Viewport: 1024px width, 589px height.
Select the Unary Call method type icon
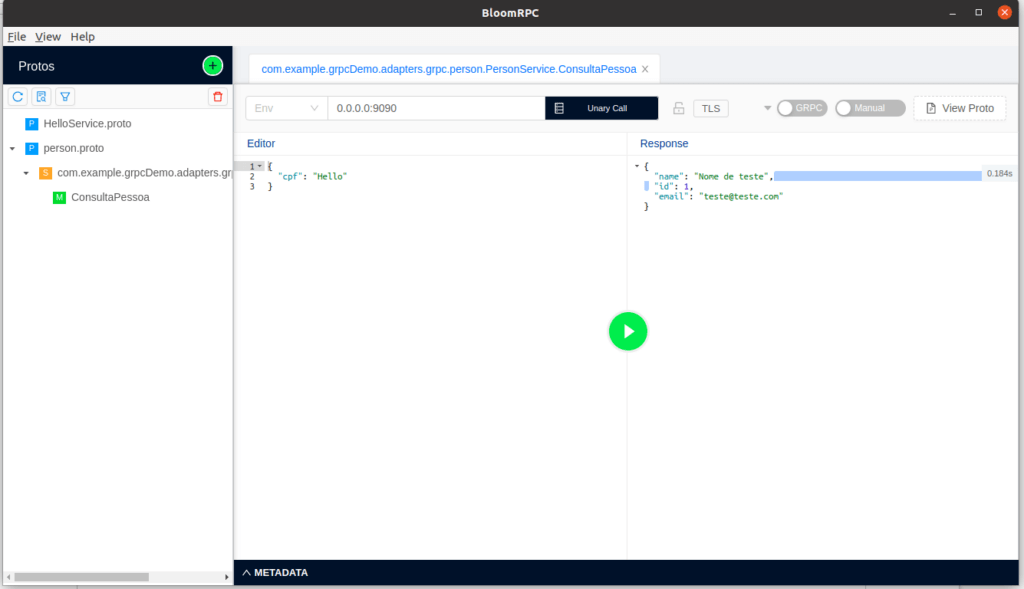559,108
